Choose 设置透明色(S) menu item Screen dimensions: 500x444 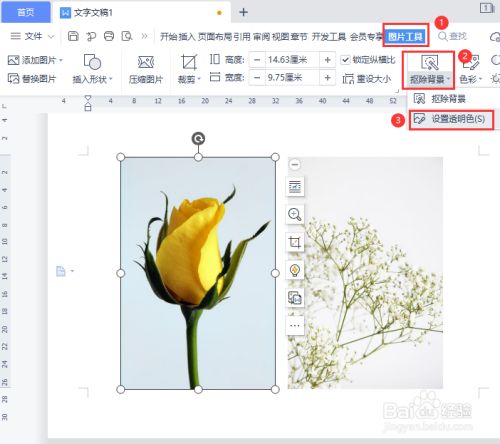(452, 119)
